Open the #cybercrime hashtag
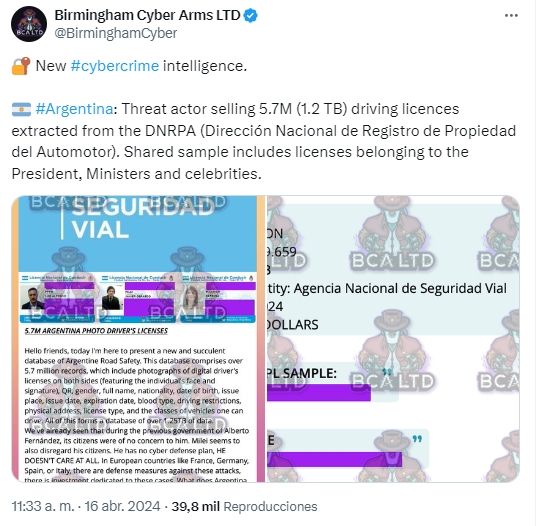The image size is (560, 526). [x=115, y=66]
